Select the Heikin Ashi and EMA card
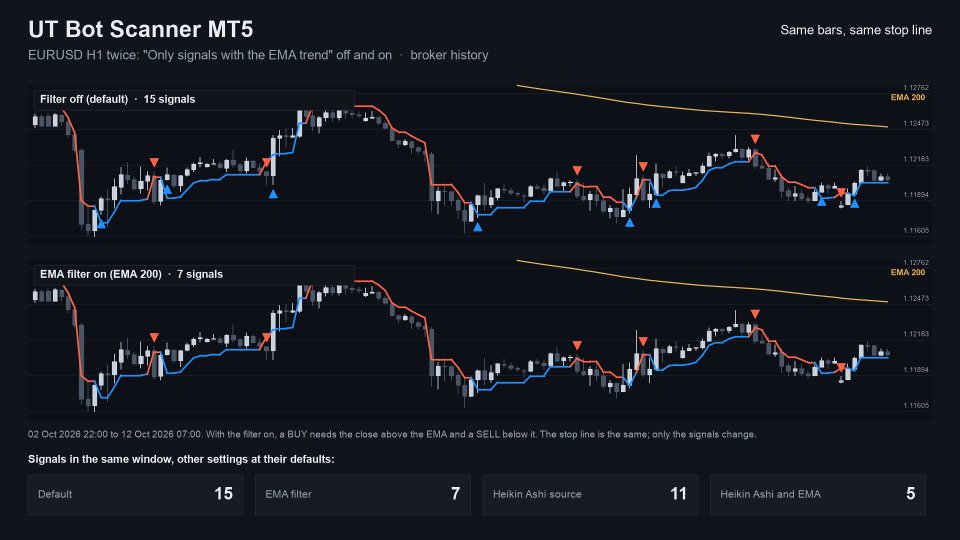The image size is (960, 540). (818, 494)
